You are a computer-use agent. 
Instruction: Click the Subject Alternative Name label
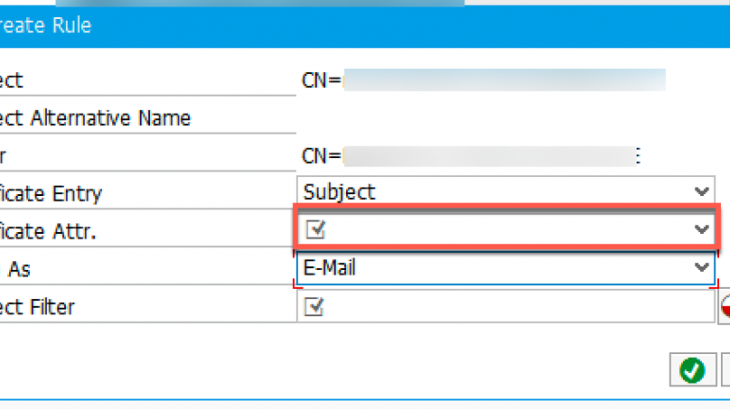95,118
